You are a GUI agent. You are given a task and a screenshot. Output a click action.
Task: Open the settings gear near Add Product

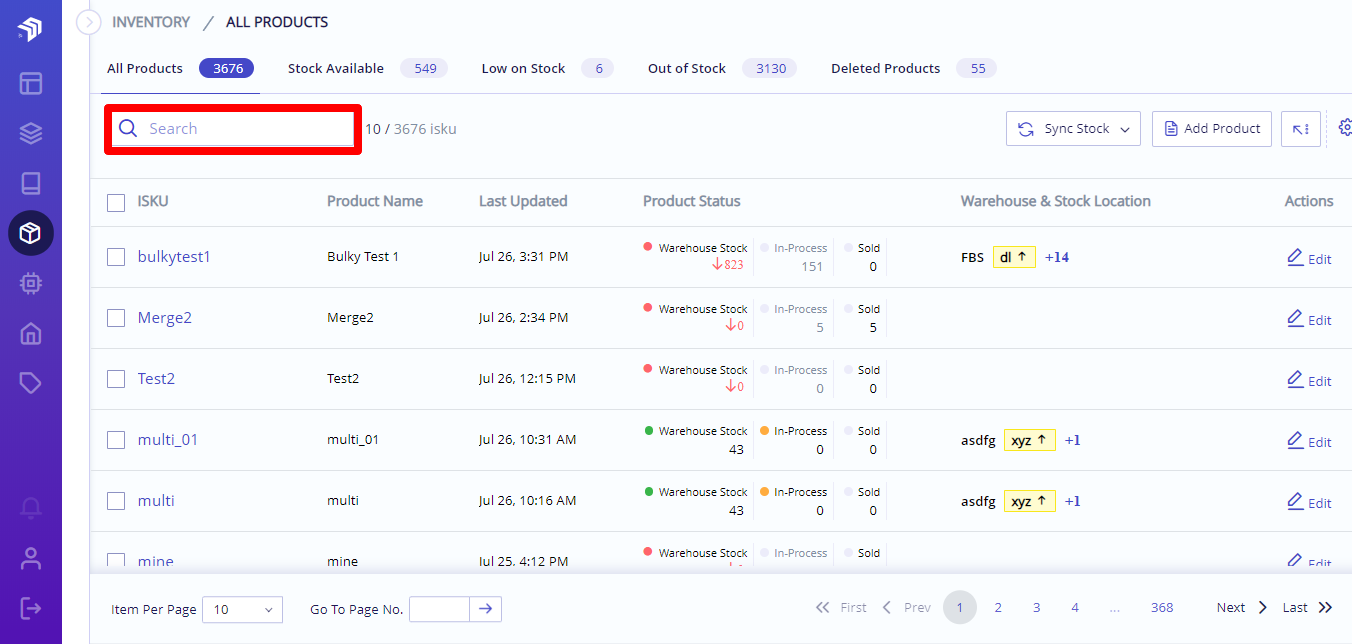(x=1345, y=128)
